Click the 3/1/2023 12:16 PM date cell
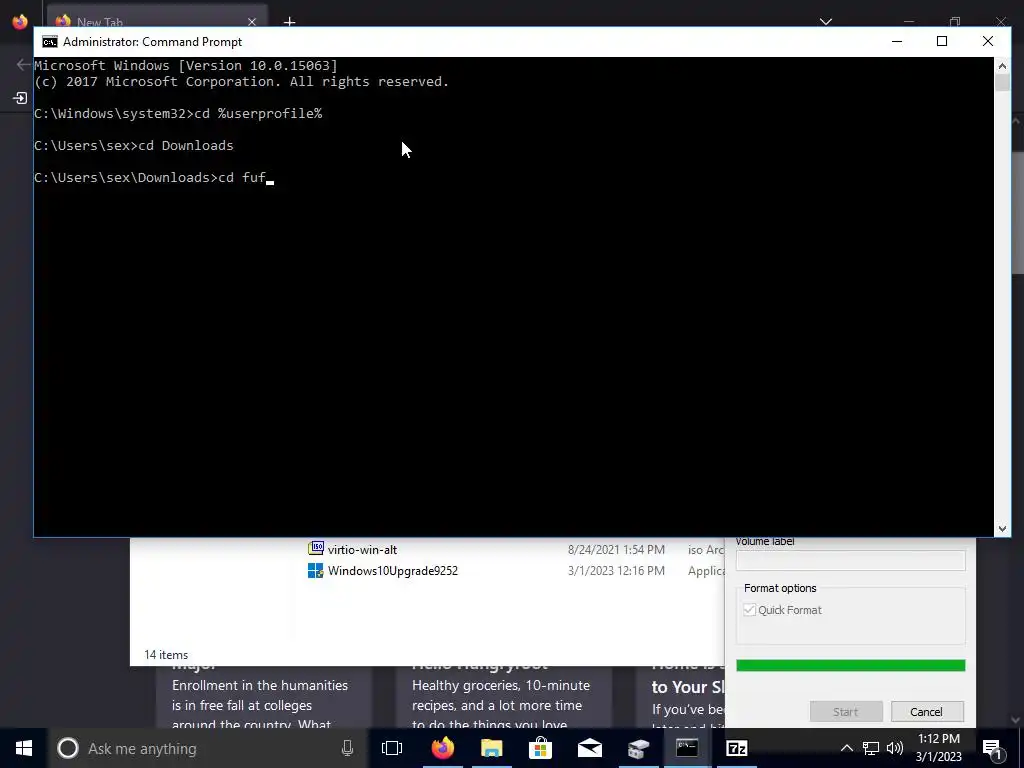Screen dimensions: 1024x768 click(x=616, y=571)
